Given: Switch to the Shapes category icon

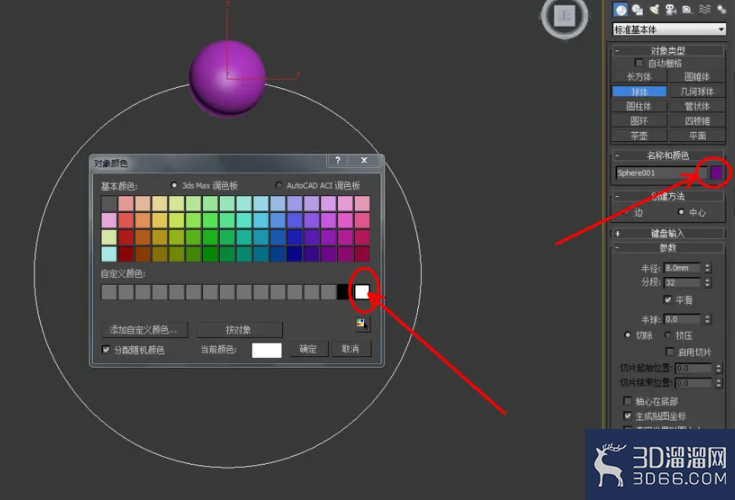Looking at the screenshot, I should click(x=637, y=10).
